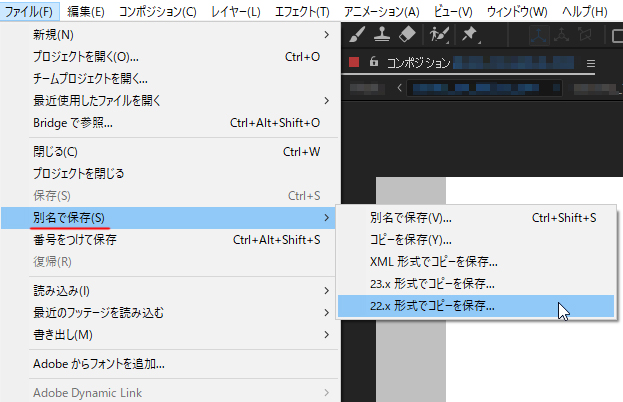Click the red composition label color square
The height and width of the screenshot is (402, 623).
(x=354, y=62)
